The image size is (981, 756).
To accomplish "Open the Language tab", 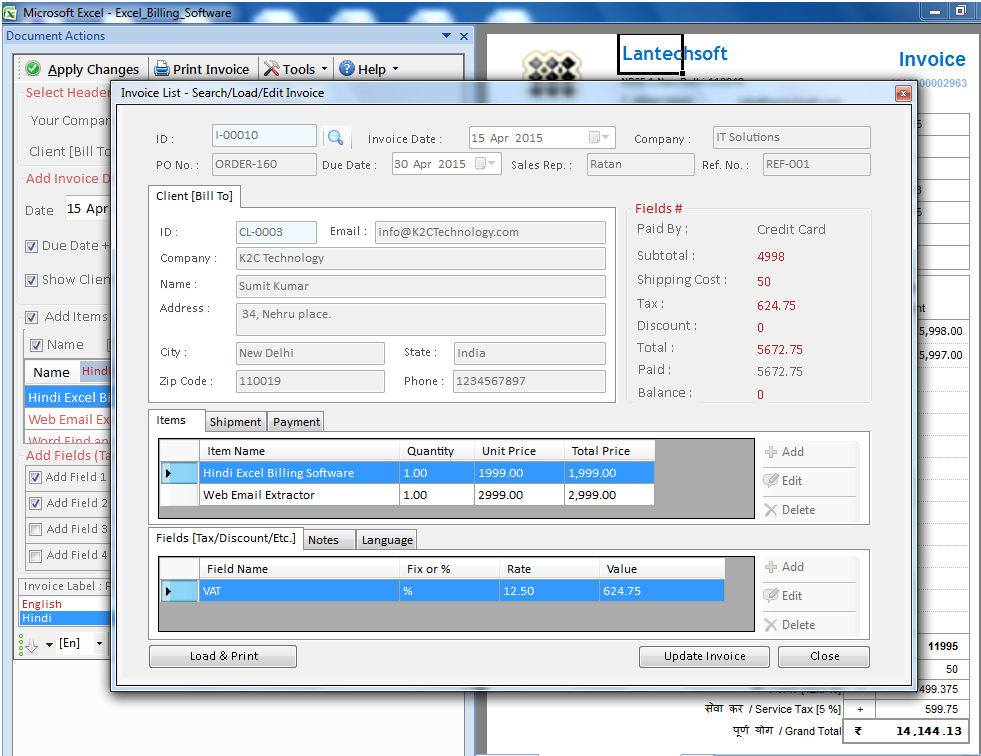I will coord(387,540).
